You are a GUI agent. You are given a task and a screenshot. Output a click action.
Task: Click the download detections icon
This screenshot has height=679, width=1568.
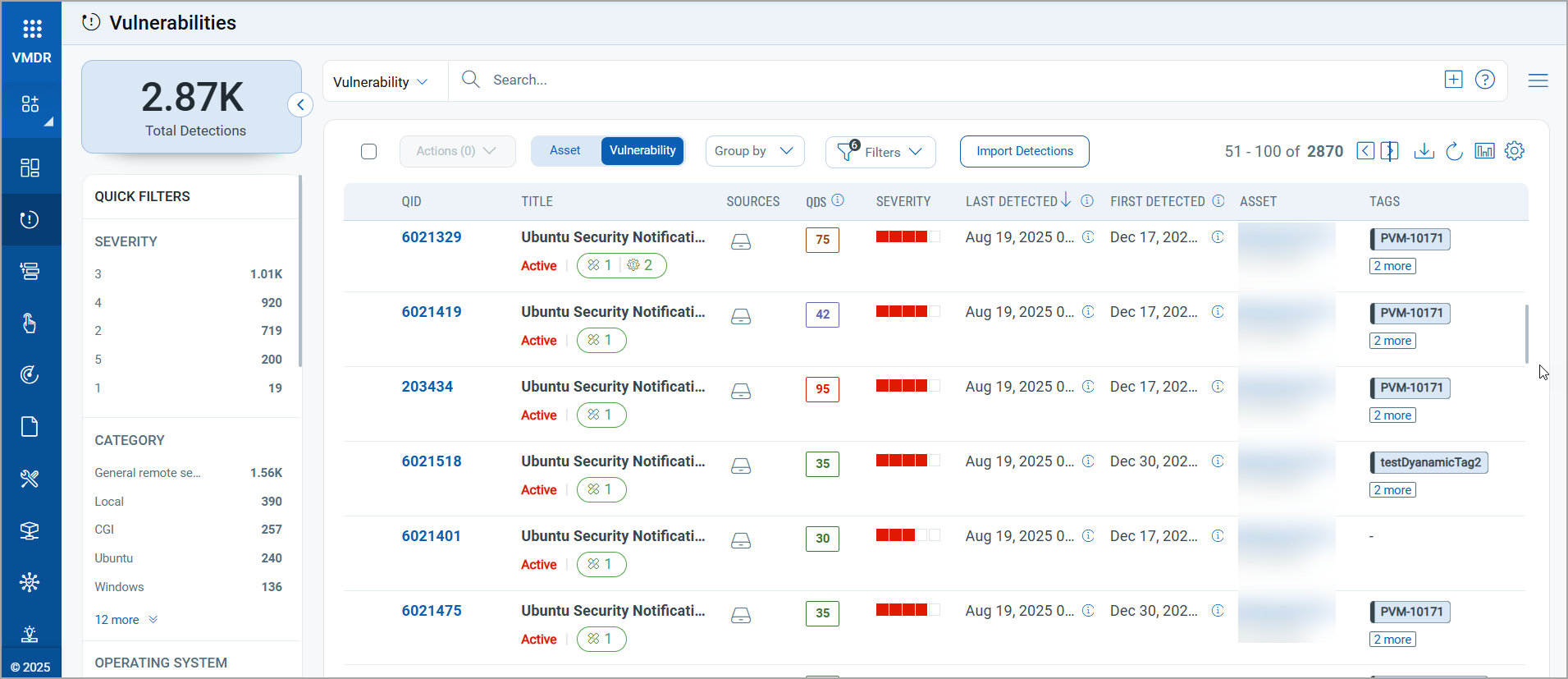pyautogui.click(x=1424, y=151)
